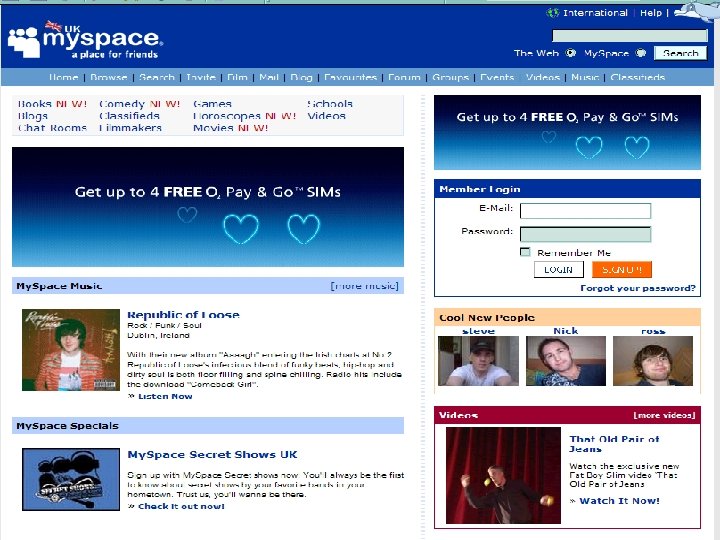Open Search in navigation bar

tap(157, 77)
